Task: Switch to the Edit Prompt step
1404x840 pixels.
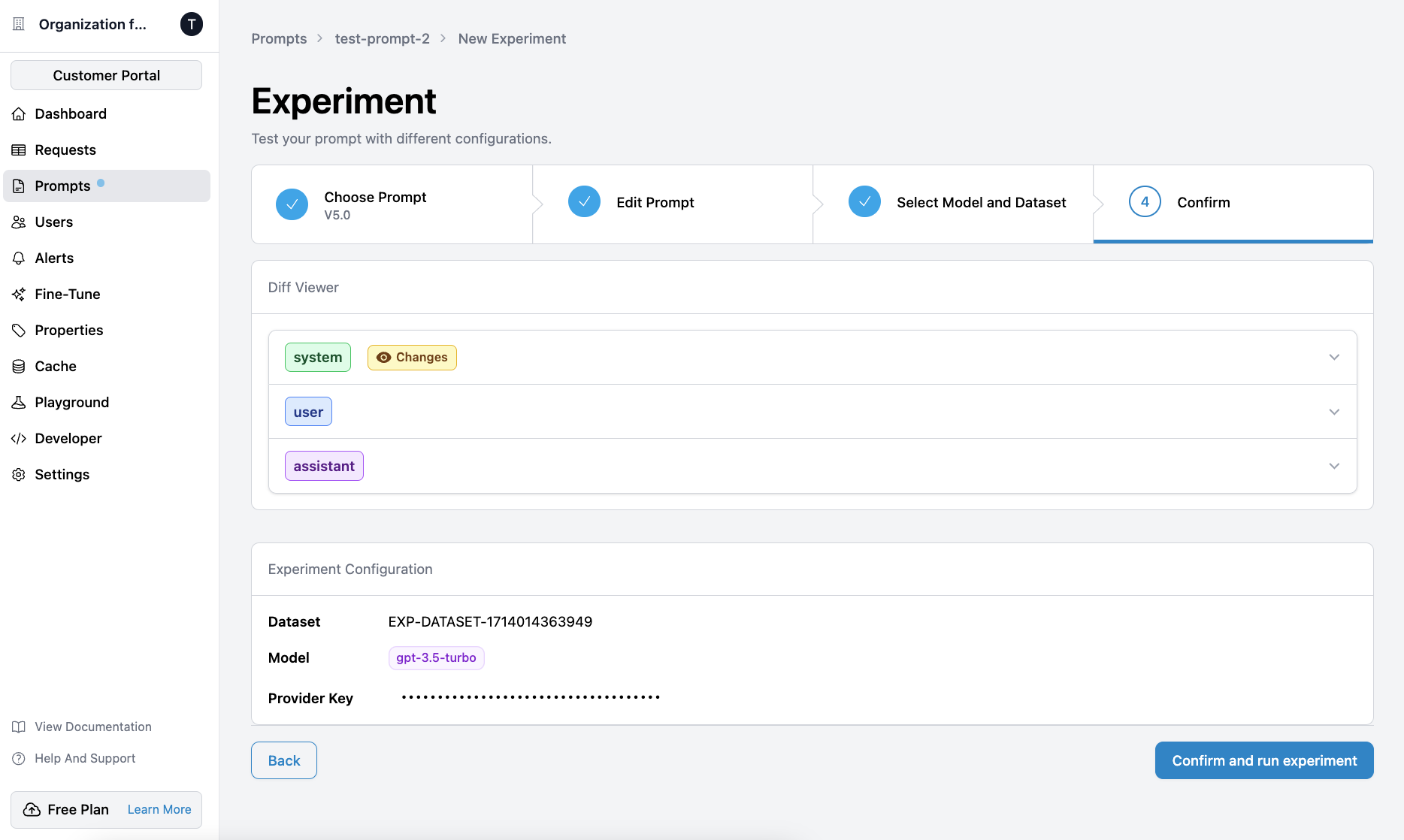Action: [x=655, y=202]
